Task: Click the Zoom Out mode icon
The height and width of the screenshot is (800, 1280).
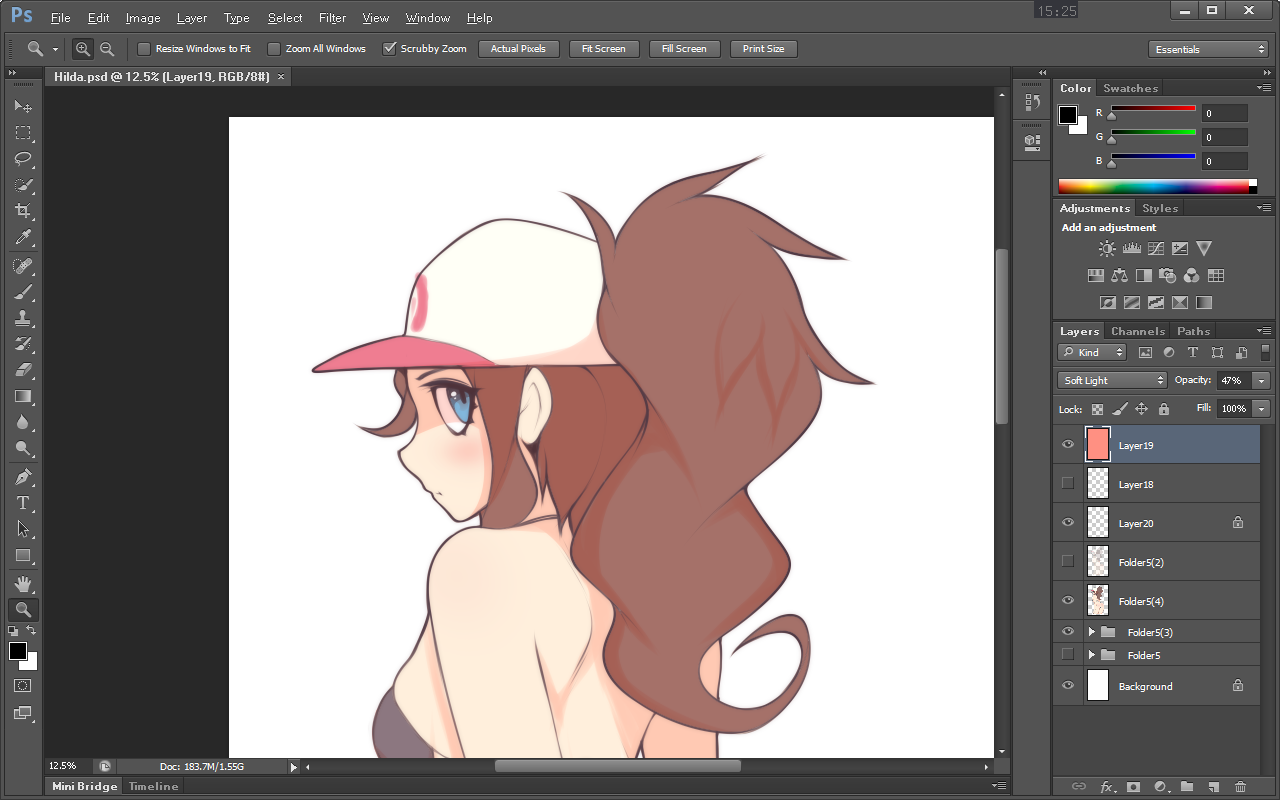Action: pos(106,48)
